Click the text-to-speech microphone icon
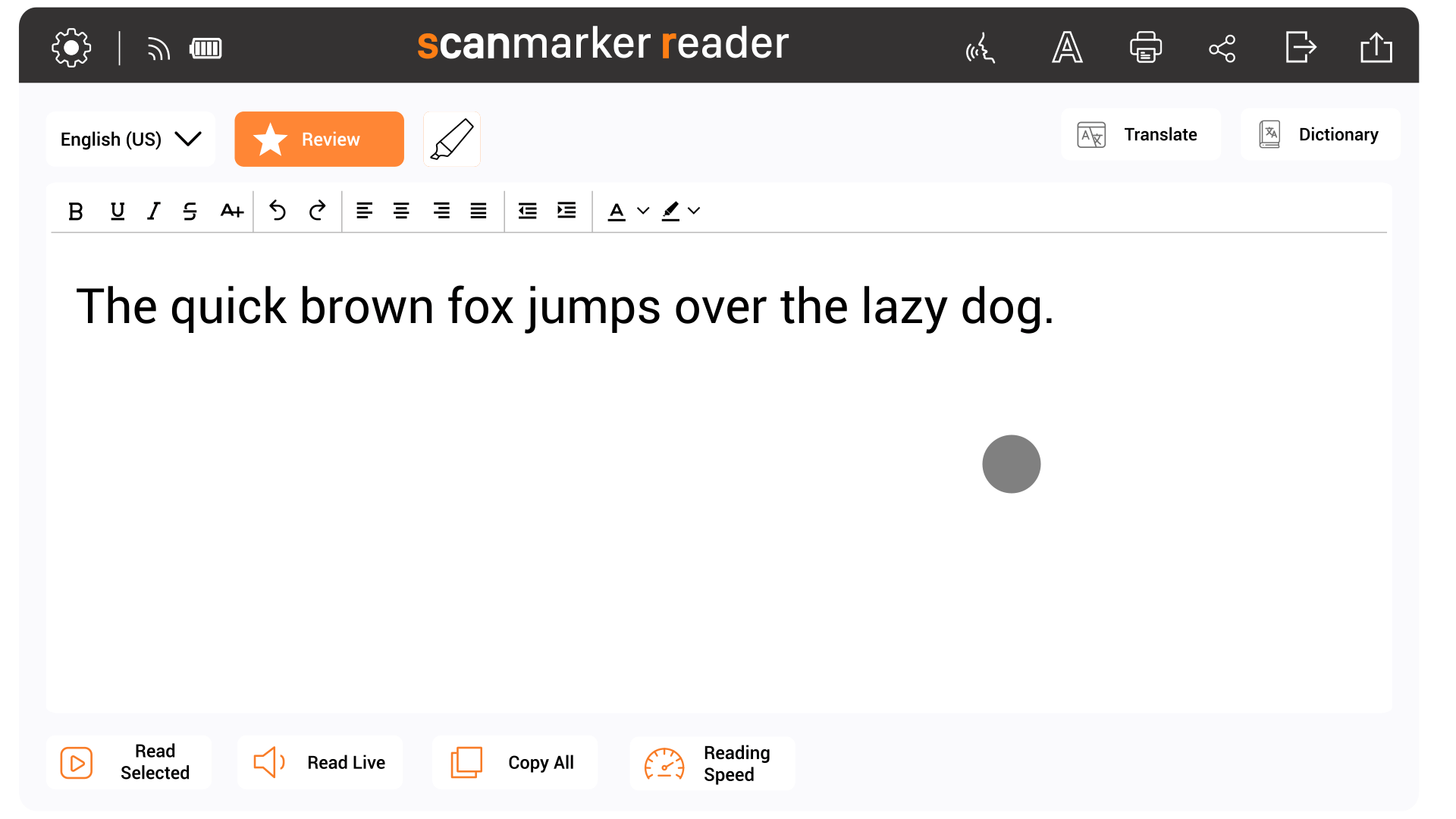Viewport: 1456px width, 819px height. tap(980, 46)
